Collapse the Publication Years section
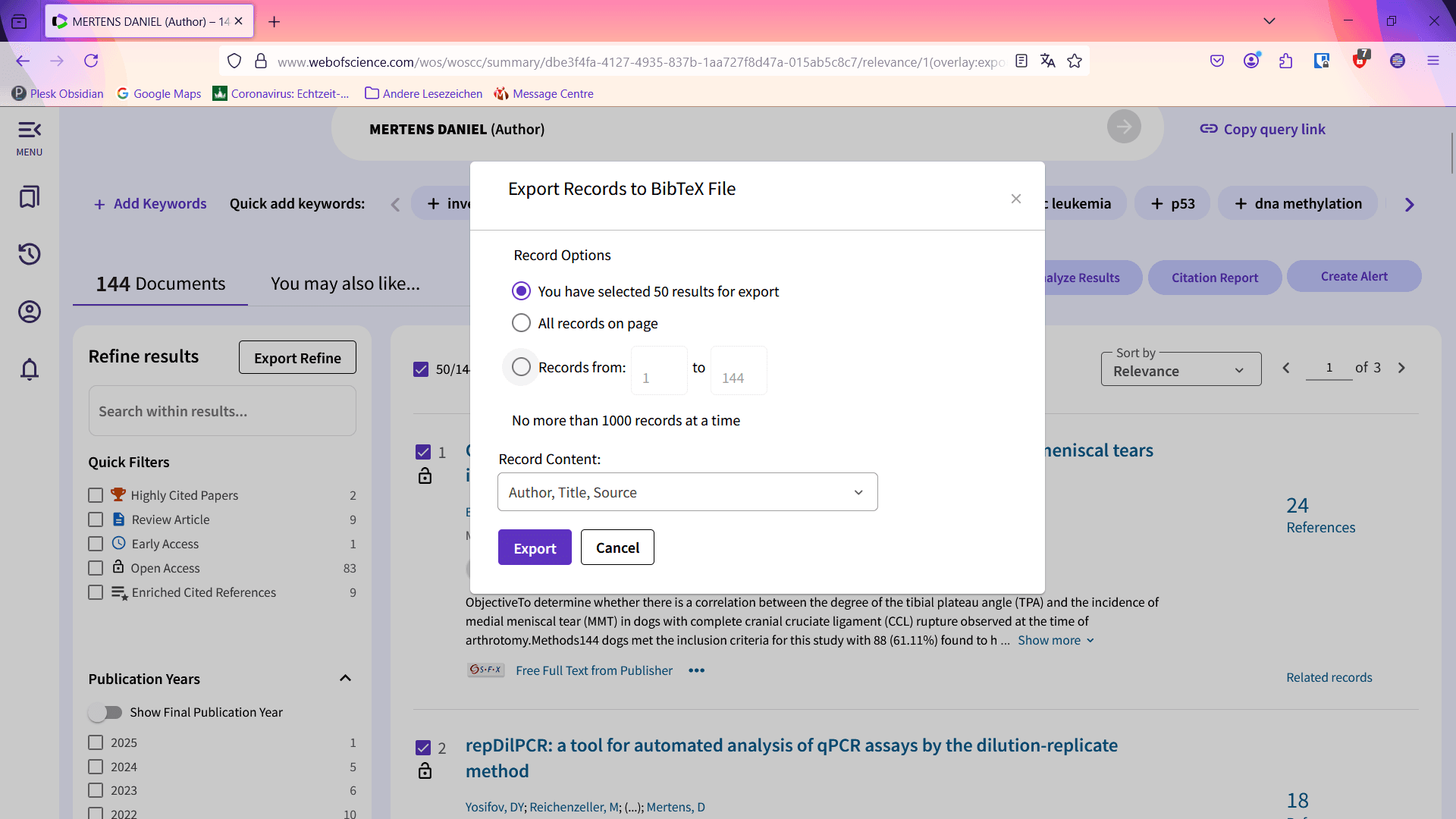Image resolution: width=1456 pixels, height=819 pixels. tap(345, 679)
